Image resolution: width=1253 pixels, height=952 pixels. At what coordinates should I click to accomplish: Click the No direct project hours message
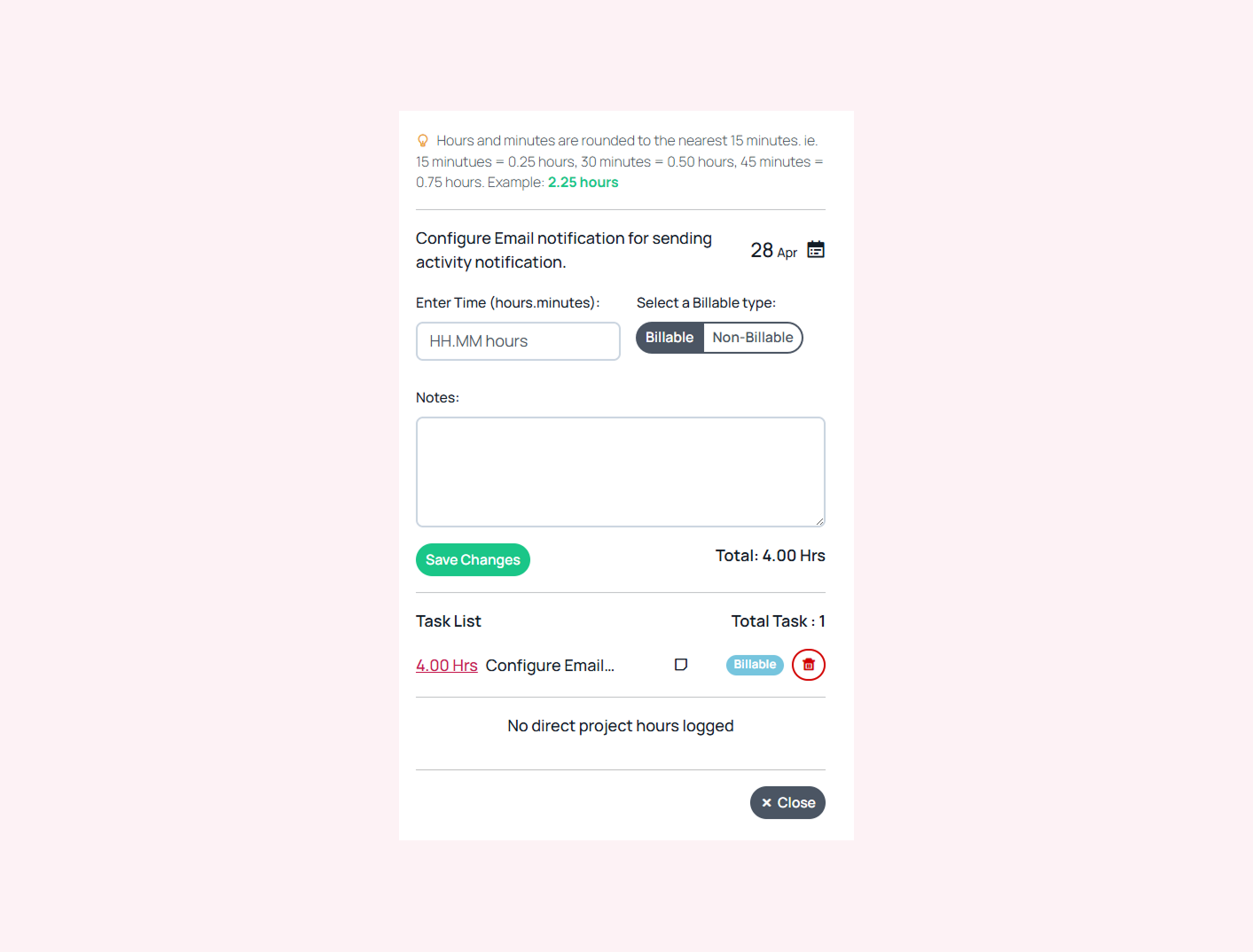coord(620,726)
